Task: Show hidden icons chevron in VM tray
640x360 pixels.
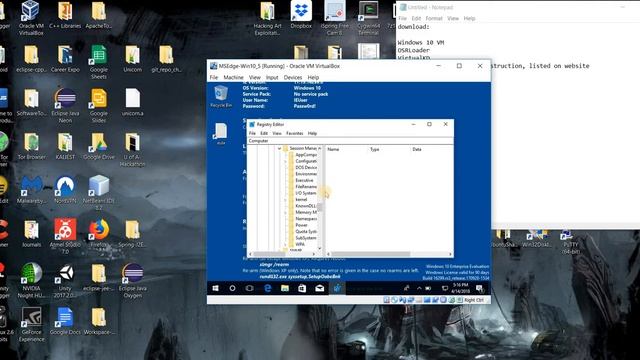Action: coord(419,288)
